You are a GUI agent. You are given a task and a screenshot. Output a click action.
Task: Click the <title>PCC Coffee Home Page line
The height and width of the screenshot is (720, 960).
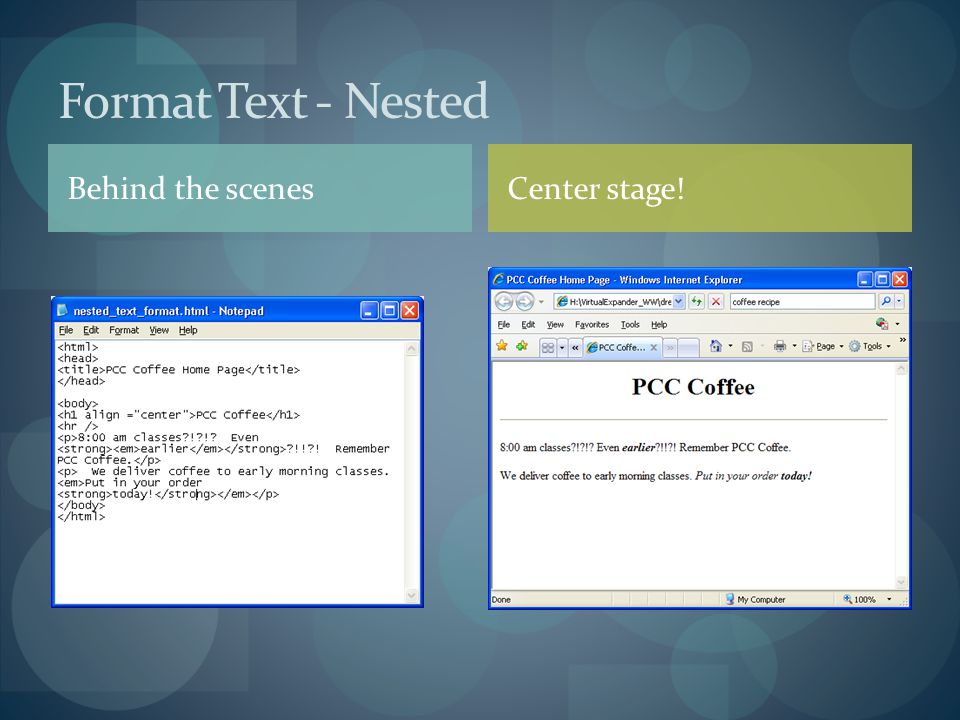point(178,370)
